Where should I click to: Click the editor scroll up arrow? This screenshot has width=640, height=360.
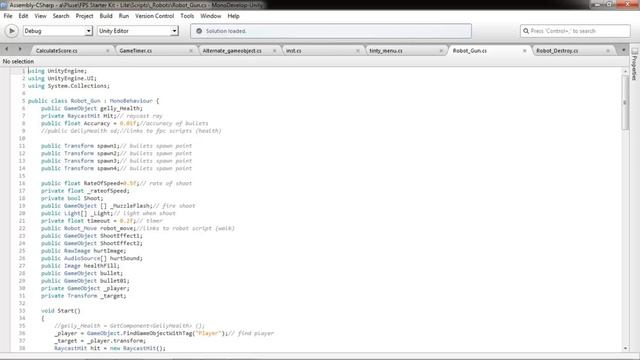click(x=626, y=71)
